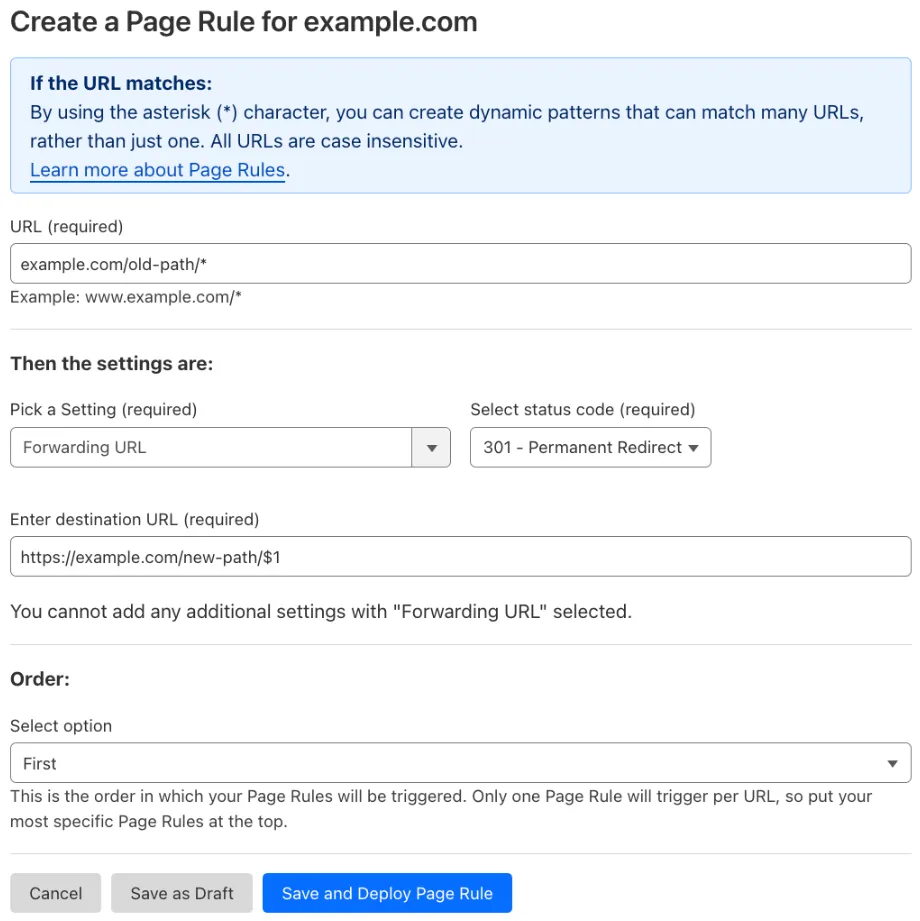Expand the First order chevron
This screenshot has width=920, height=921.
(x=893, y=763)
